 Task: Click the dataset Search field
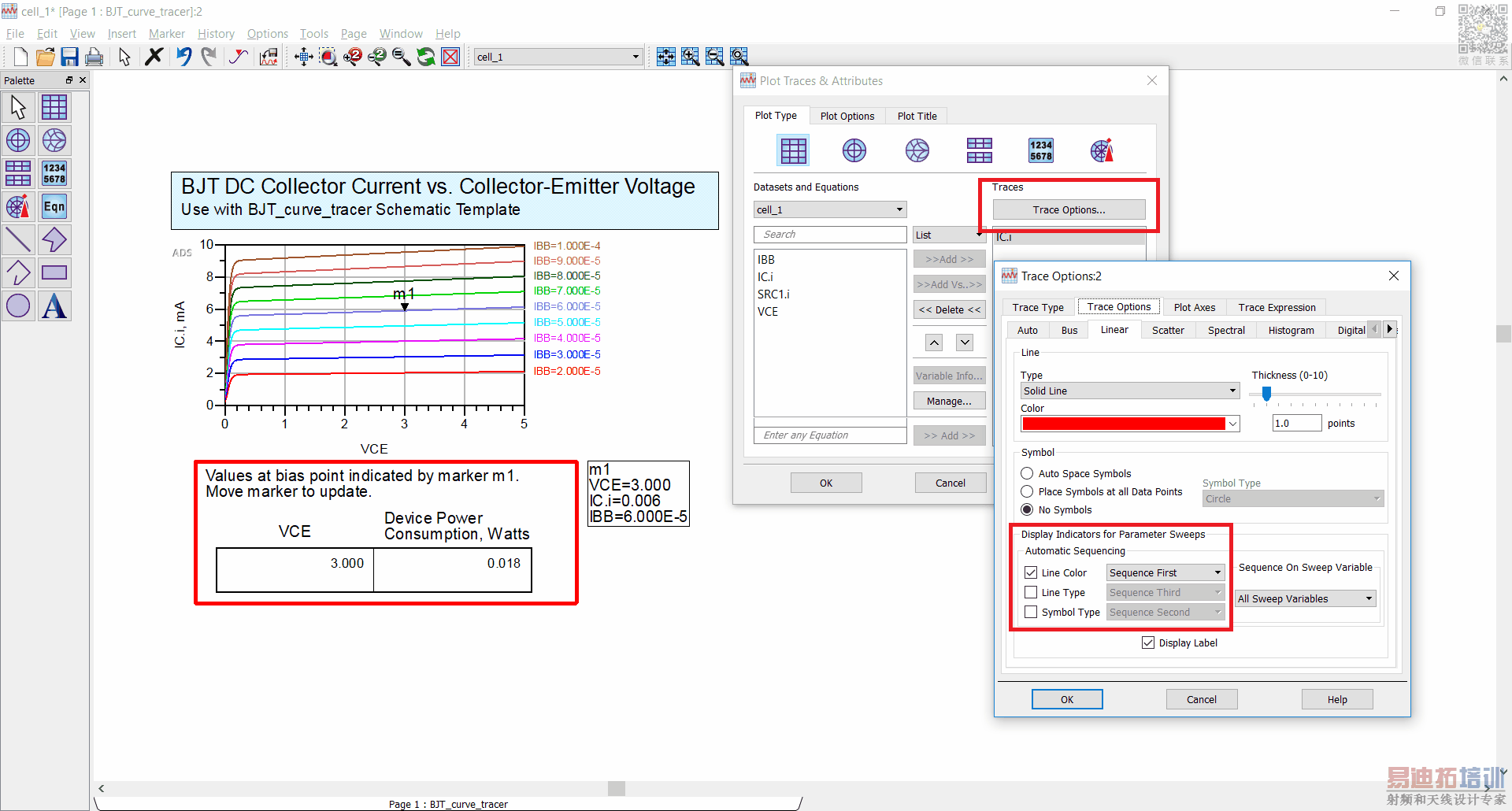(830, 235)
